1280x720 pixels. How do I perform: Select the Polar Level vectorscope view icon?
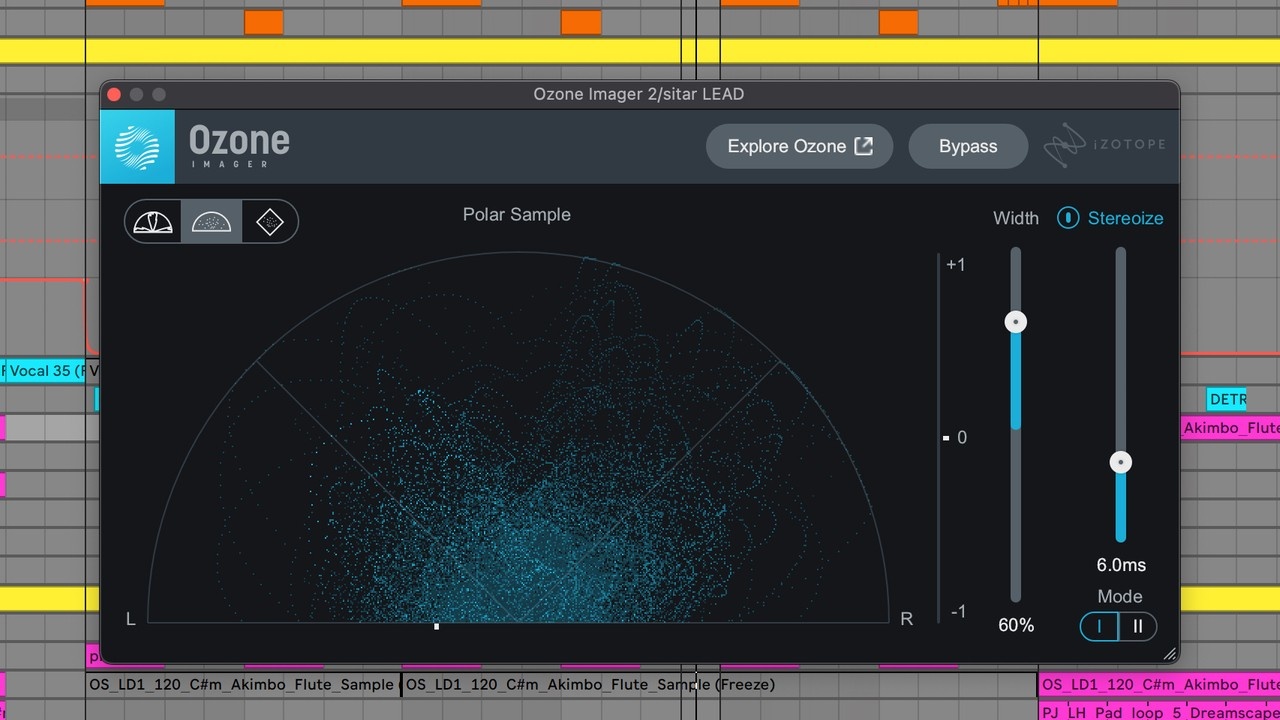[153, 221]
